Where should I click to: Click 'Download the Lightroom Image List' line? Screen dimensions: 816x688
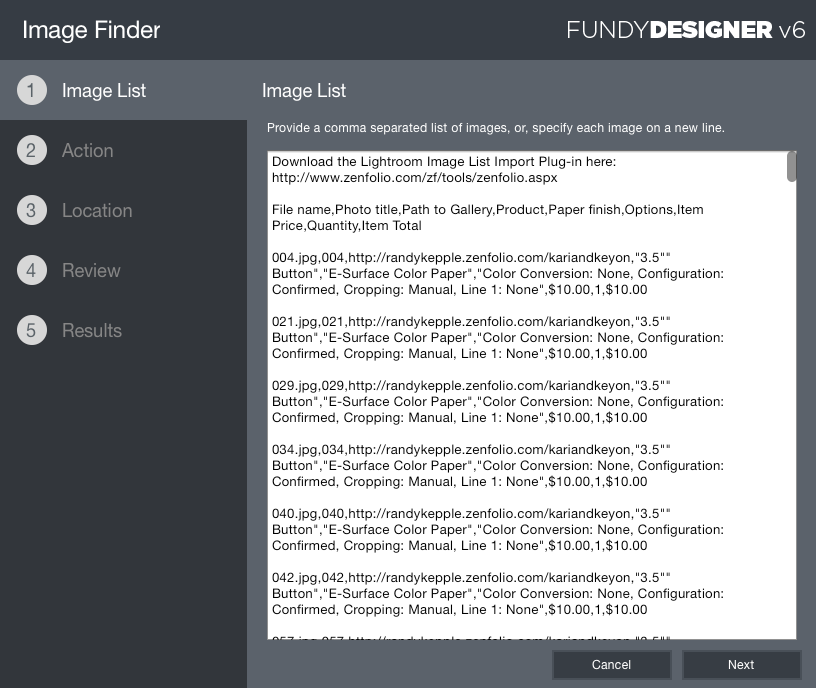click(444, 162)
